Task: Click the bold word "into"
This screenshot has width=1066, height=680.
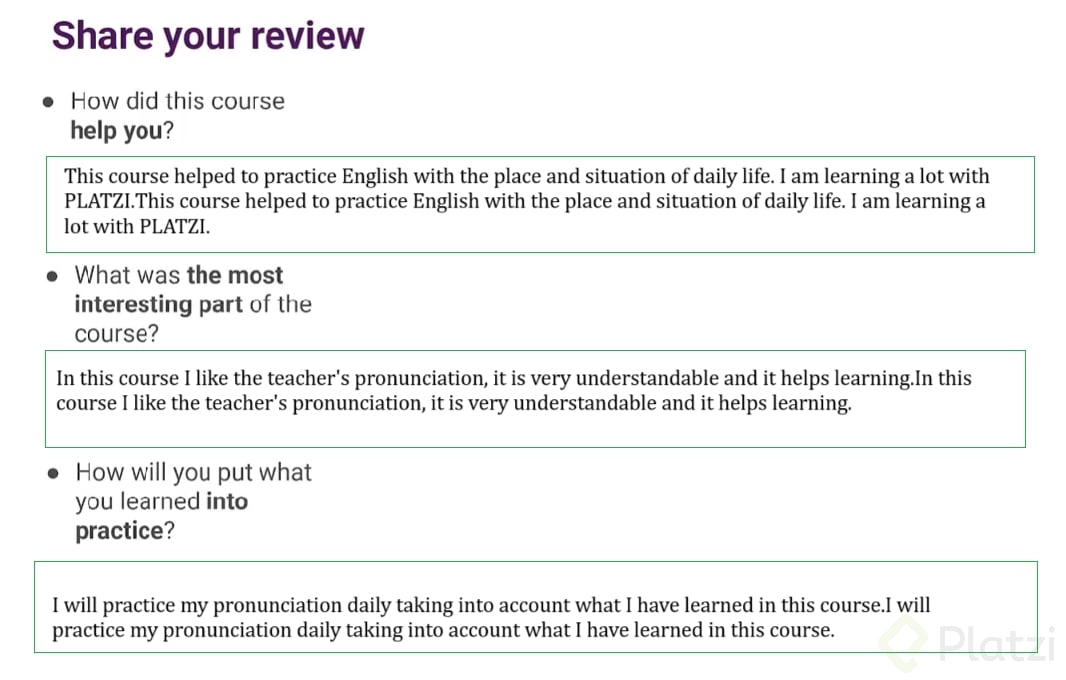Action: [227, 502]
